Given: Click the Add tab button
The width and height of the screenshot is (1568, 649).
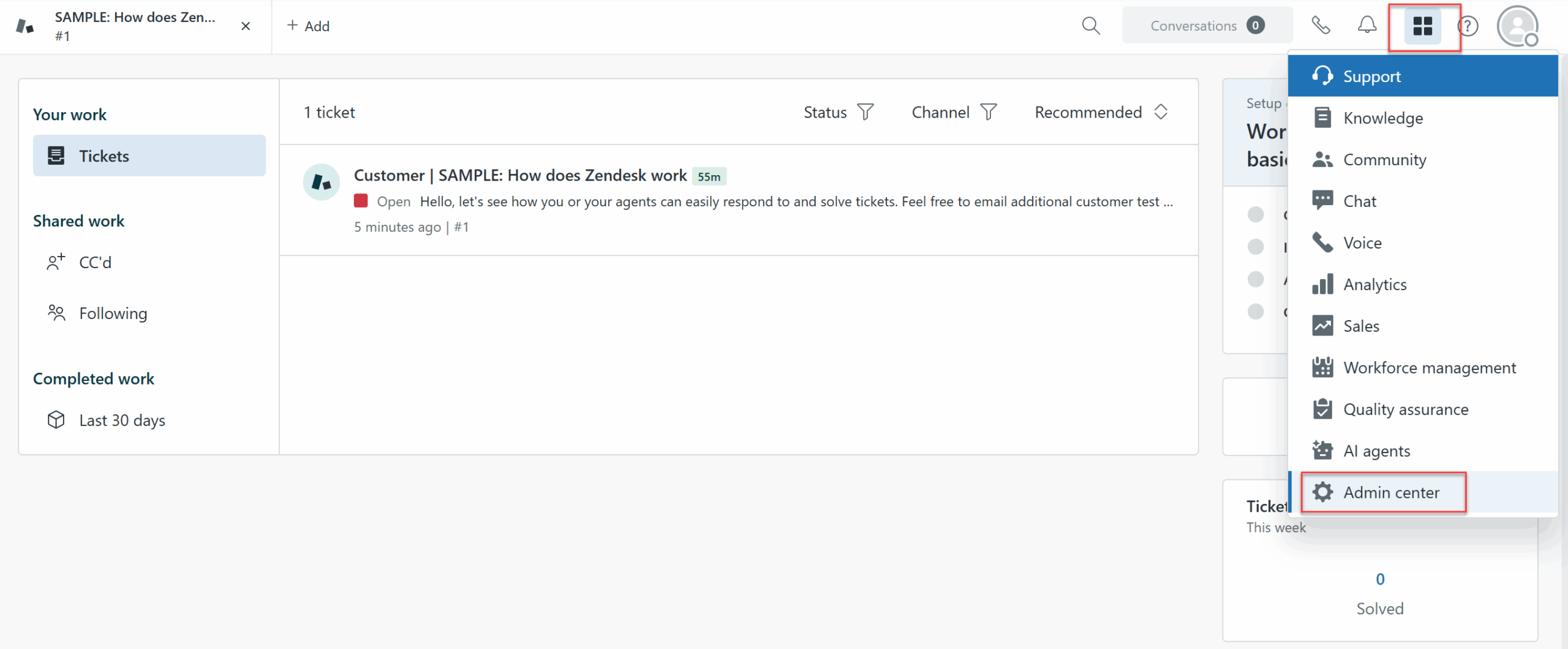Looking at the screenshot, I should [x=309, y=26].
